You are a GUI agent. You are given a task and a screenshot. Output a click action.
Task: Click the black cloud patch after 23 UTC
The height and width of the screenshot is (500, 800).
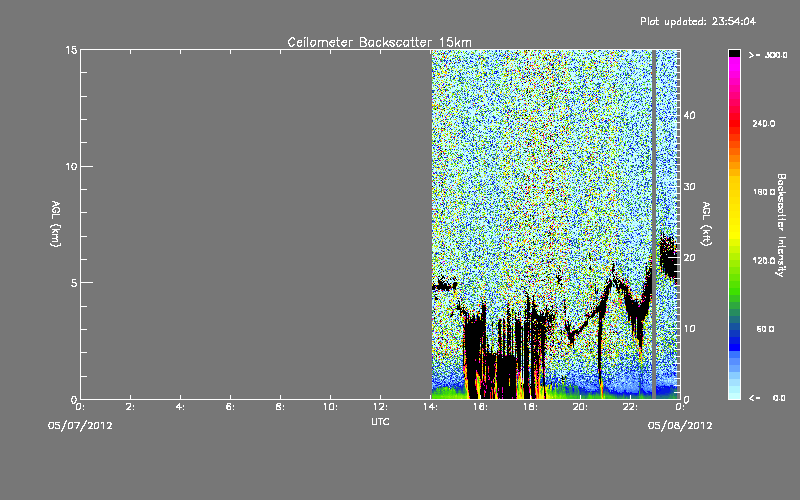point(668,258)
